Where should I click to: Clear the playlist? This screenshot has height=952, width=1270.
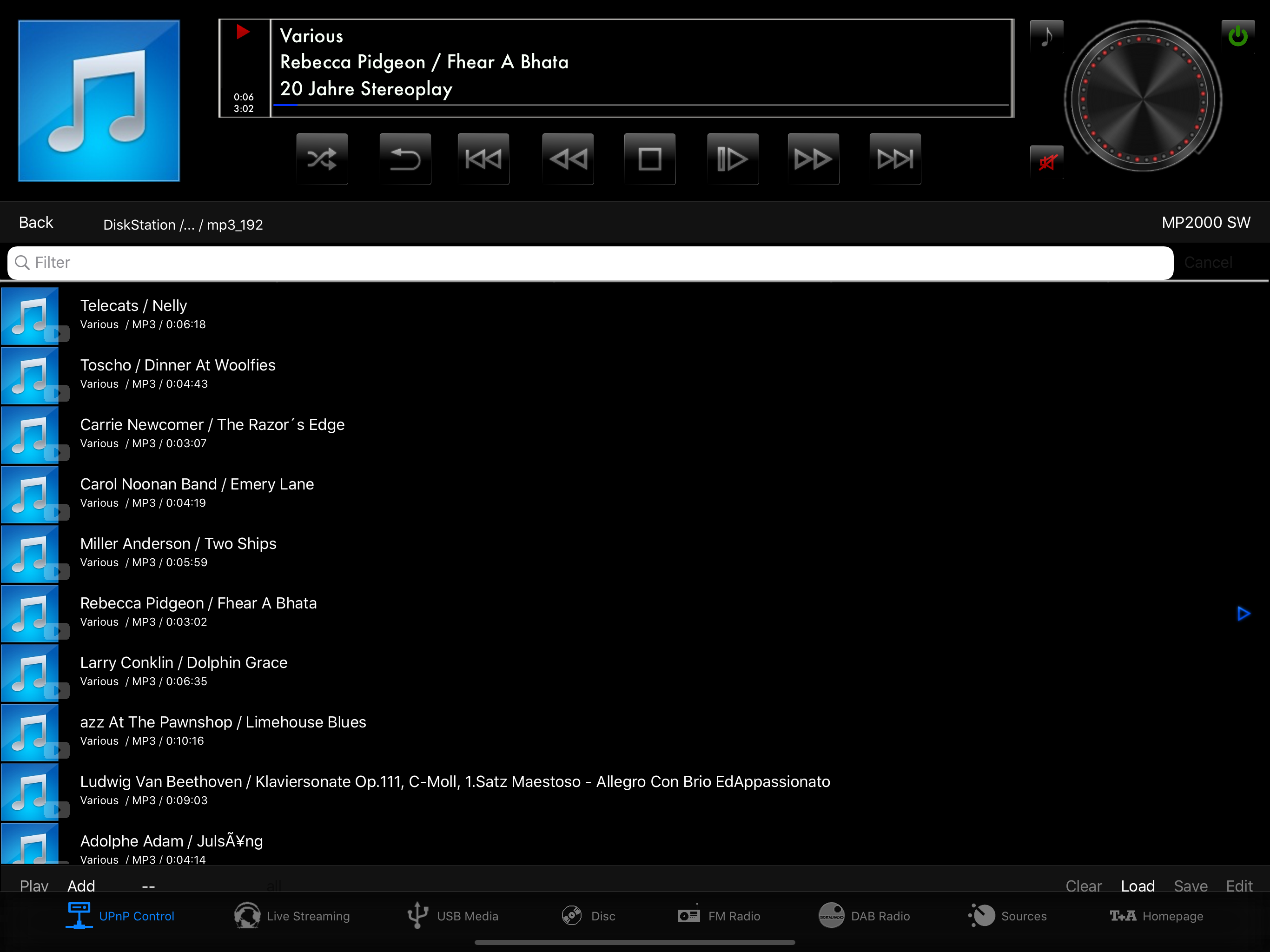(x=1084, y=886)
